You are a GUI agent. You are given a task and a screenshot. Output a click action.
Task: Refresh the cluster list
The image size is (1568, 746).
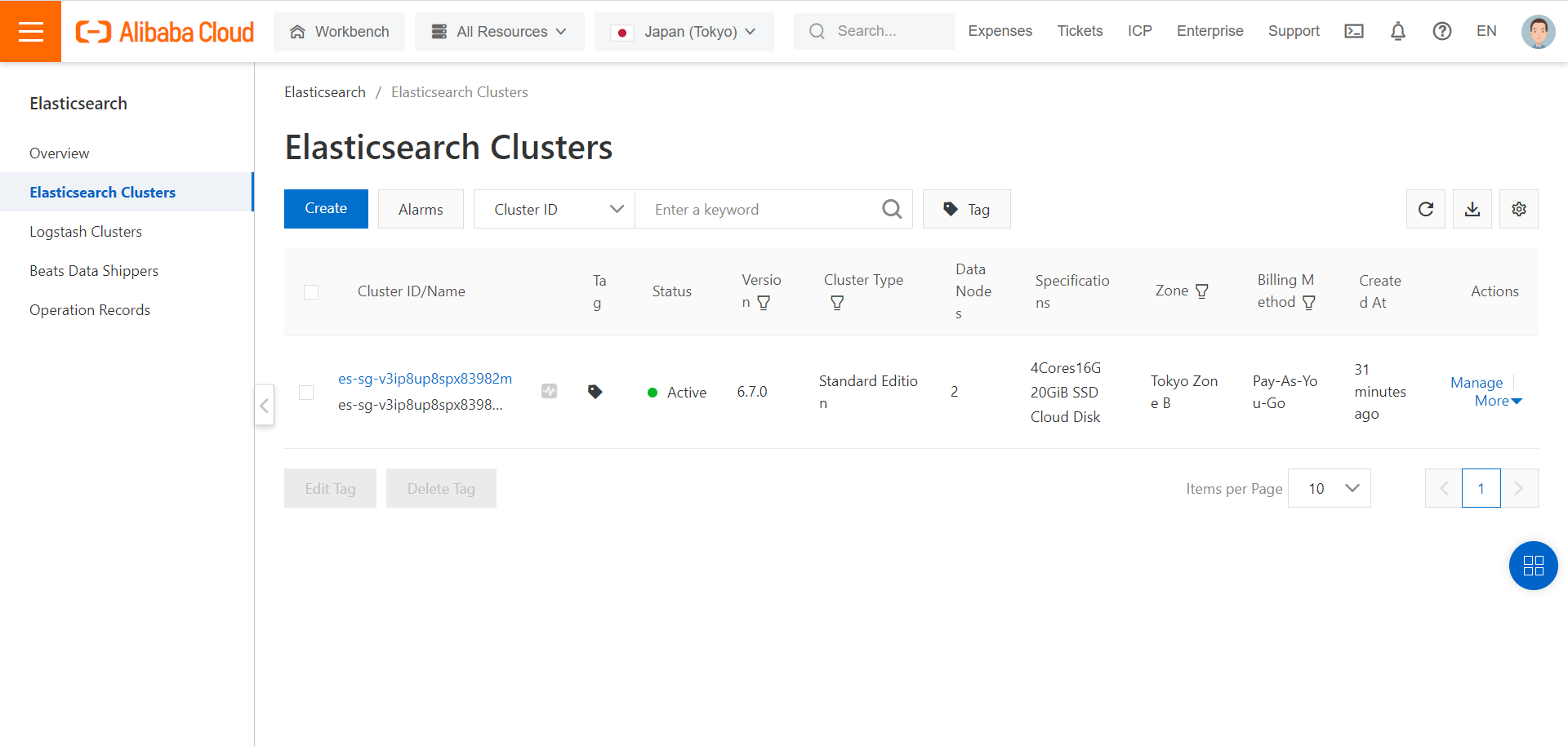tap(1426, 209)
